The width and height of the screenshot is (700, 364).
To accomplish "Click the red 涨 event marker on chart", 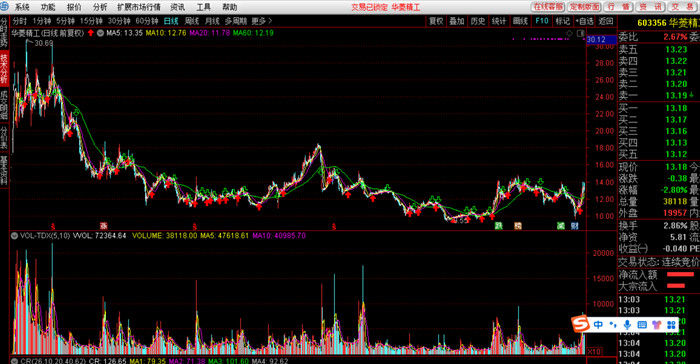I will point(104,226).
